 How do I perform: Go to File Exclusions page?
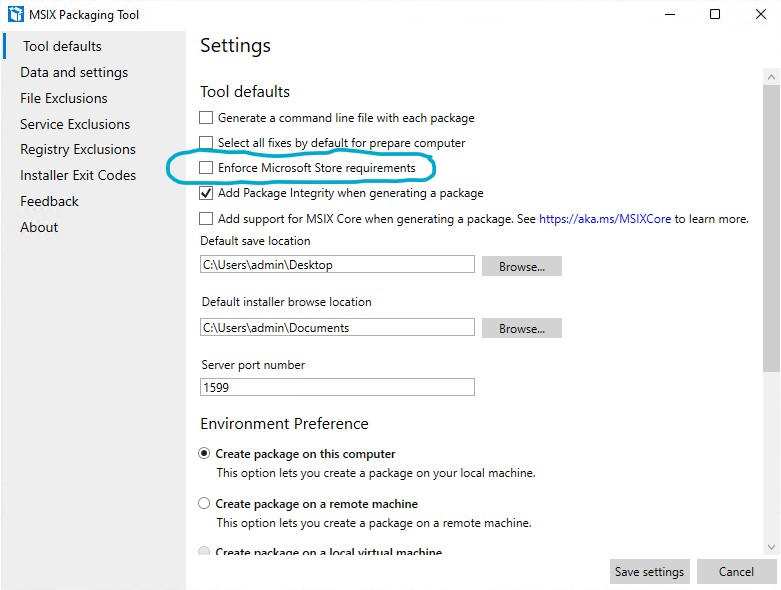click(64, 98)
